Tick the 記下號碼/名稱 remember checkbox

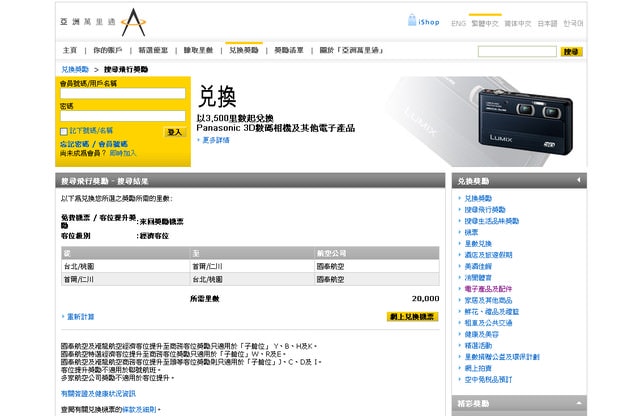pos(64,131)
